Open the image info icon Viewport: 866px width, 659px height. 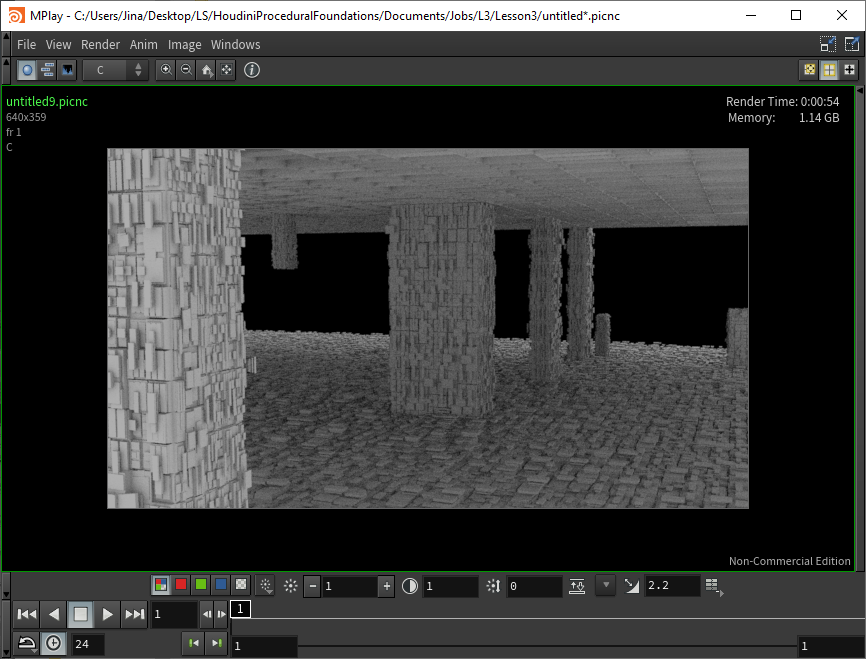coord(252,70)
